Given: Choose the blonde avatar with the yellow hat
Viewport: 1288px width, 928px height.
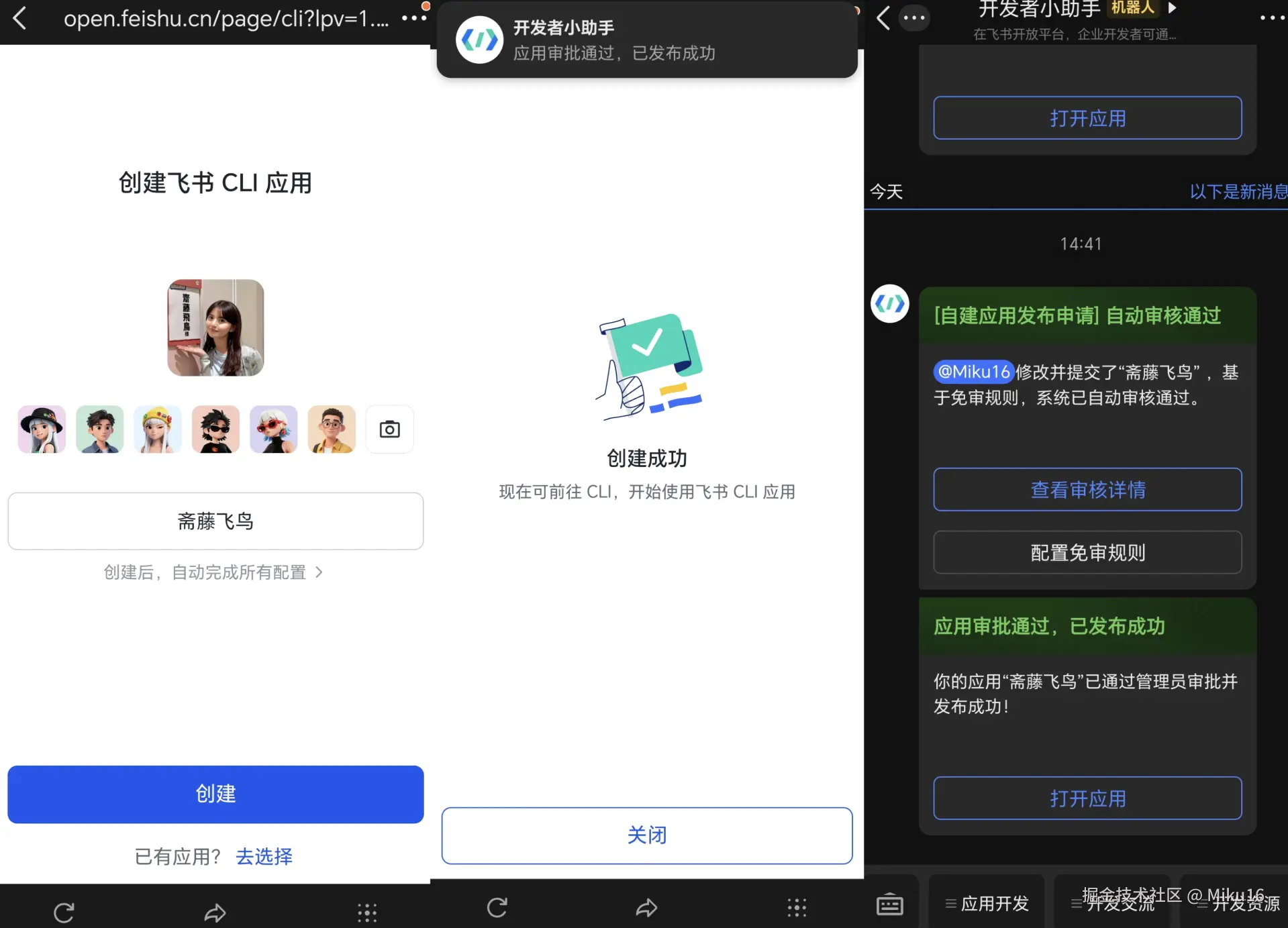Looking at the screenshot, I should (158, 429).
